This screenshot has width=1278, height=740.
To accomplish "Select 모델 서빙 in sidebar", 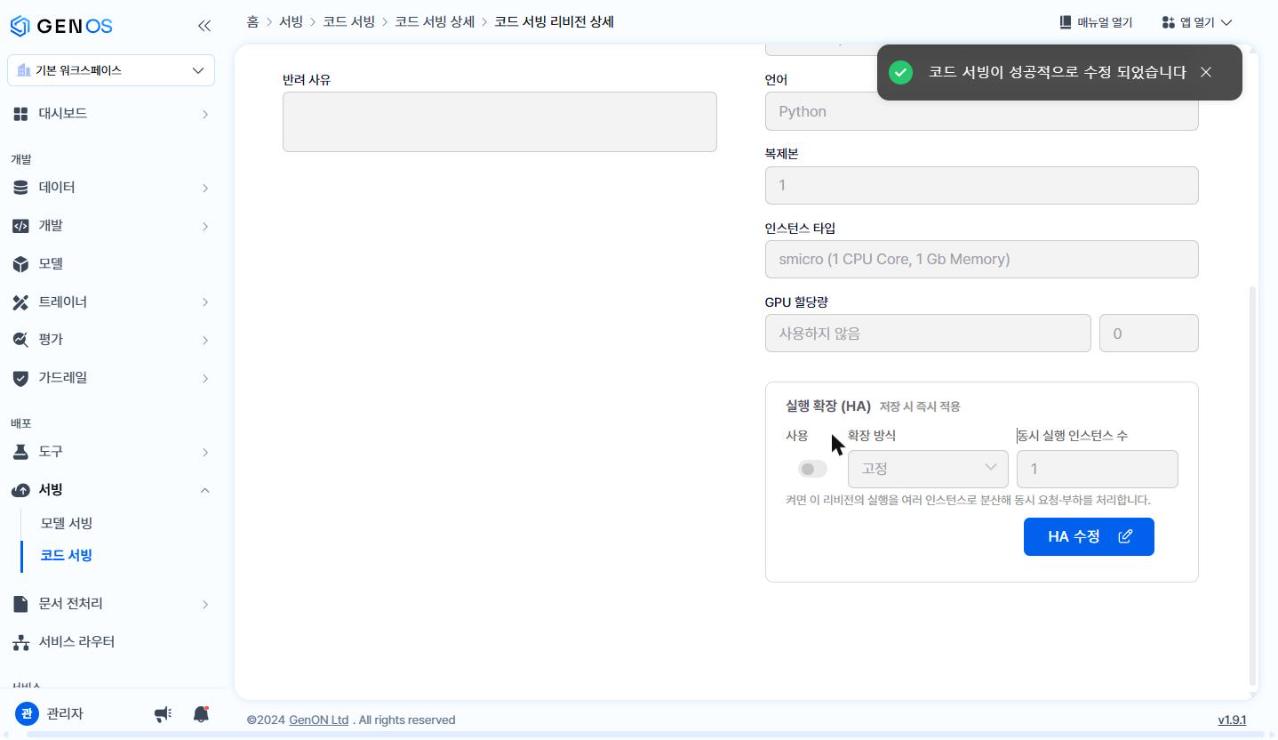I will 66,523.
